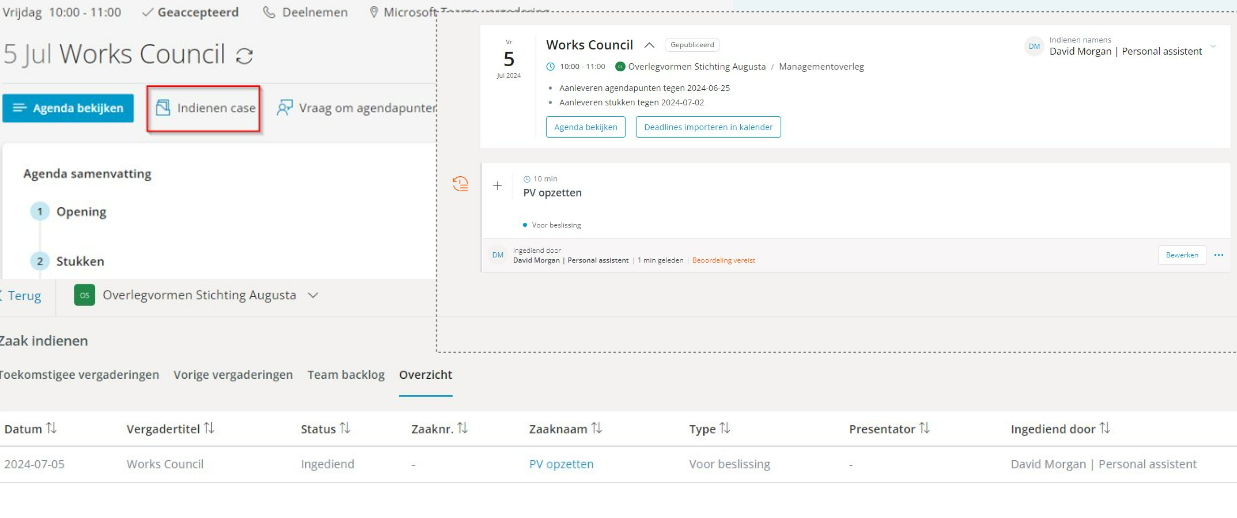The height and width of the screenshot is (518, 1237).
Task: Click the Indienen case button
Action: click(205, 108)
